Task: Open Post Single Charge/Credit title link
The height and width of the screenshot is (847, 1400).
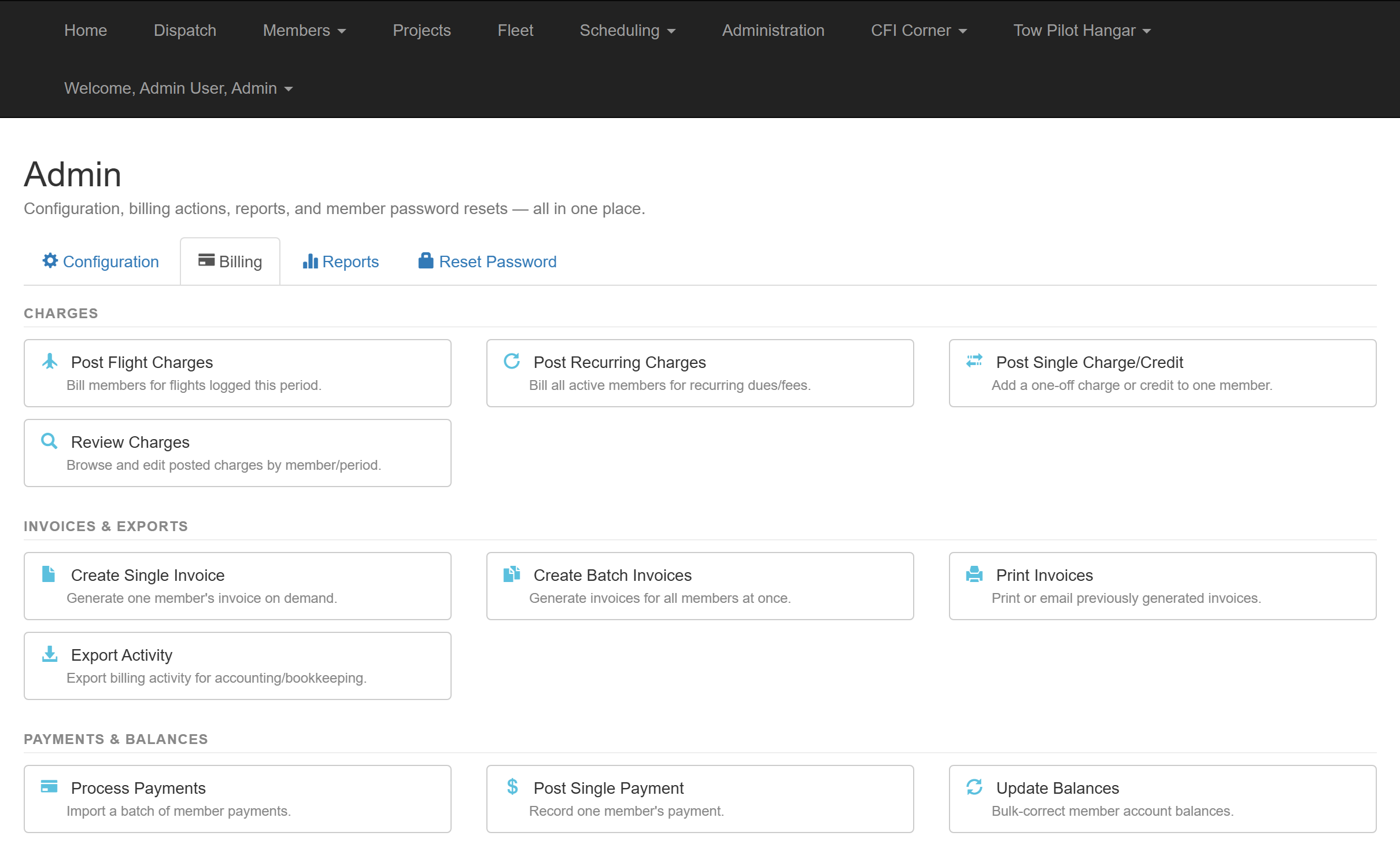Action: coord(1089,362)
